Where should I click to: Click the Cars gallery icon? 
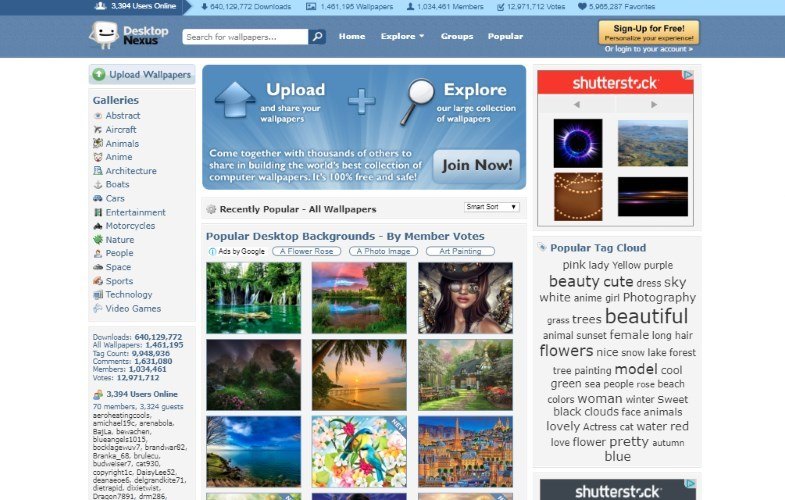(98, 199)
